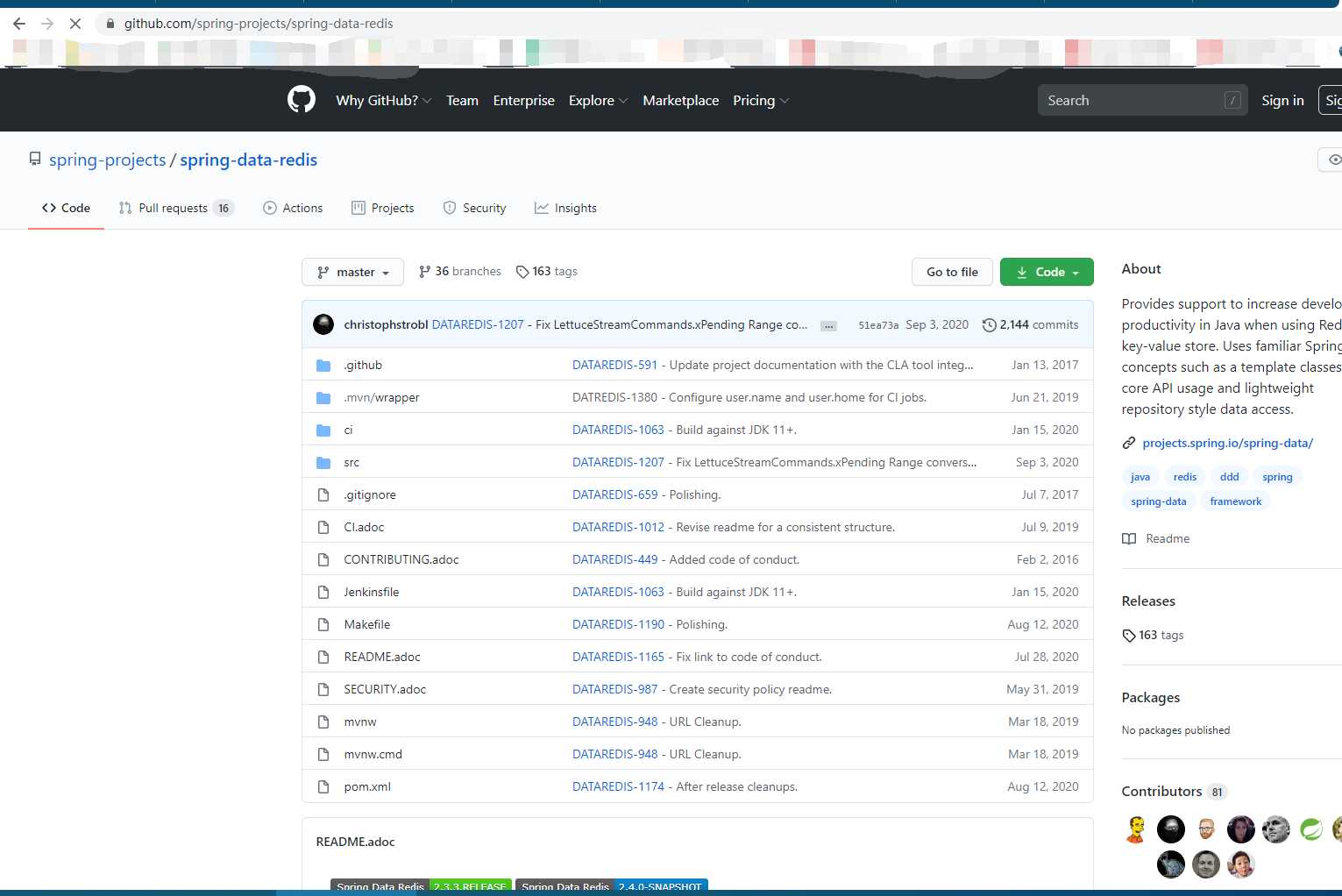Click the file icon beside Makefile
The image size is (1342, 896).
pos(323,624)
